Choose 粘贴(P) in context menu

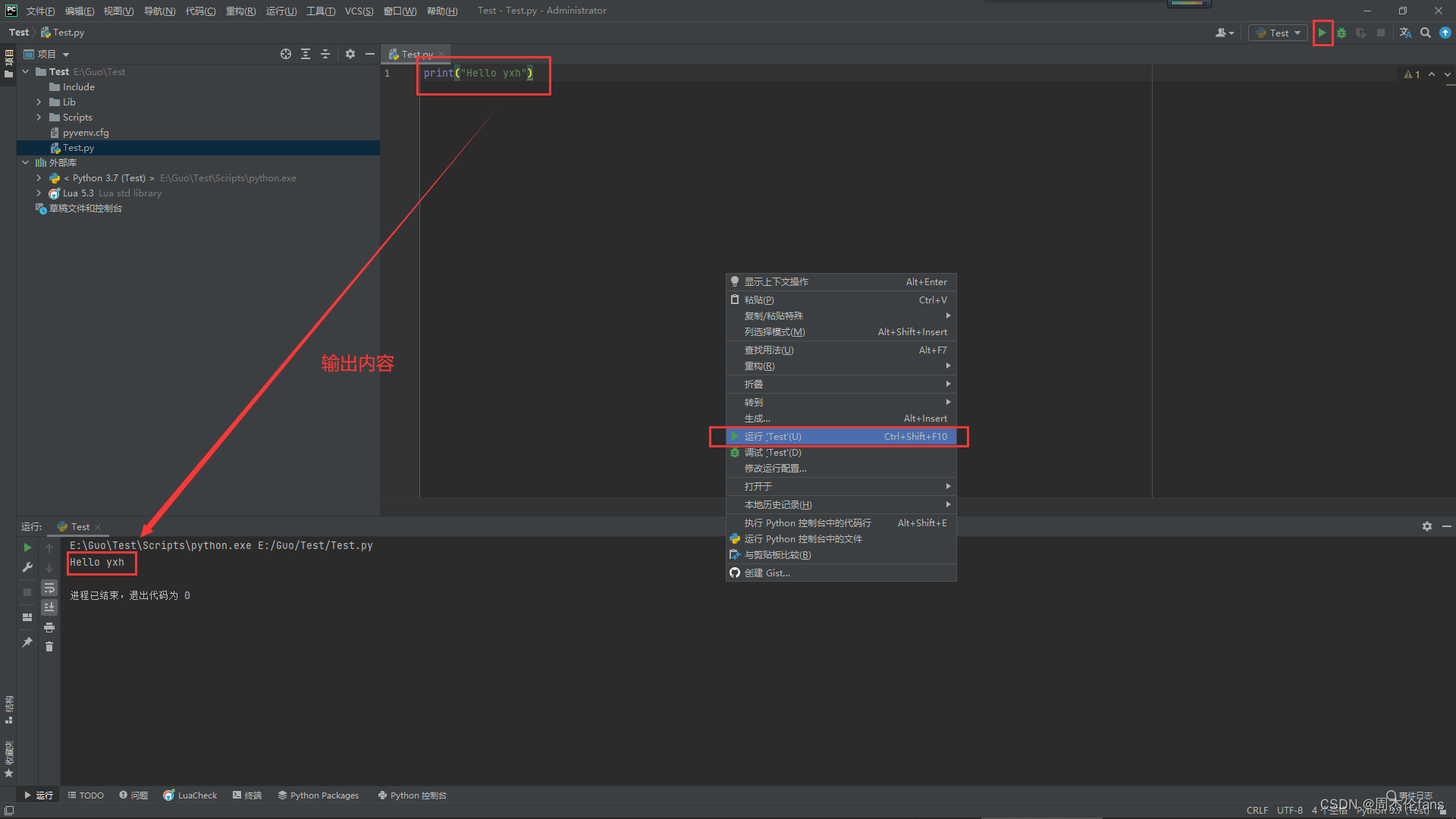point(841,300)
